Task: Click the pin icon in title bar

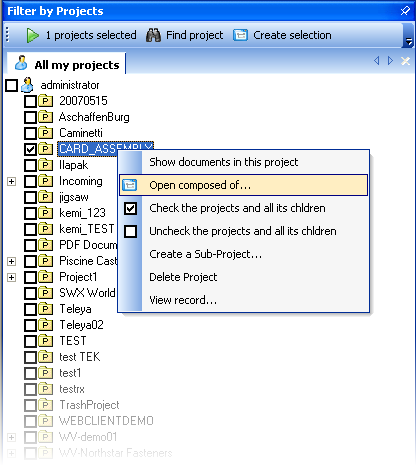Action: tap(405, 10)
